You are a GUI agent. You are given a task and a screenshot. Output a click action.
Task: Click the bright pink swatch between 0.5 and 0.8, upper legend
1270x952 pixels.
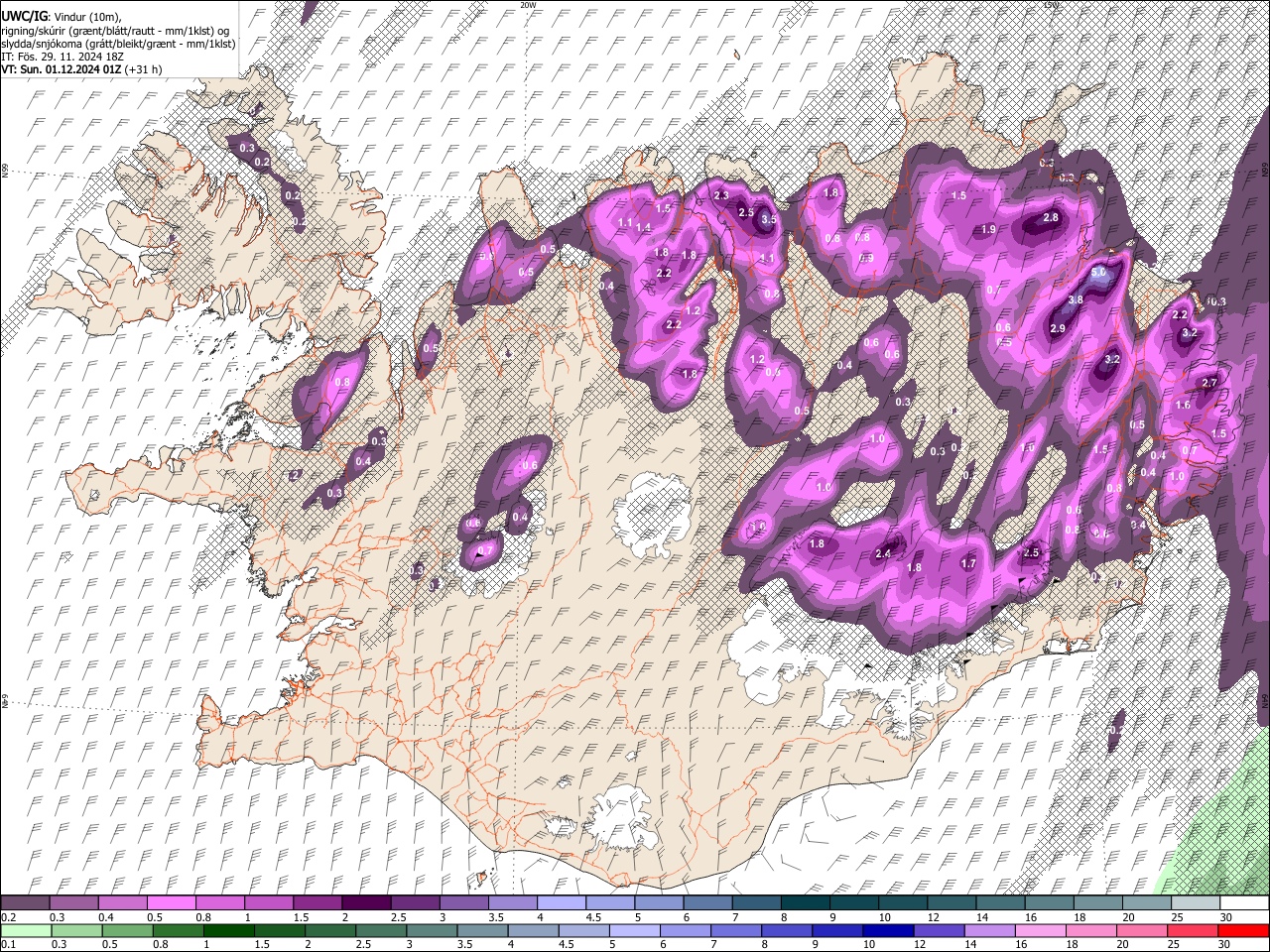tap(171, 903)
